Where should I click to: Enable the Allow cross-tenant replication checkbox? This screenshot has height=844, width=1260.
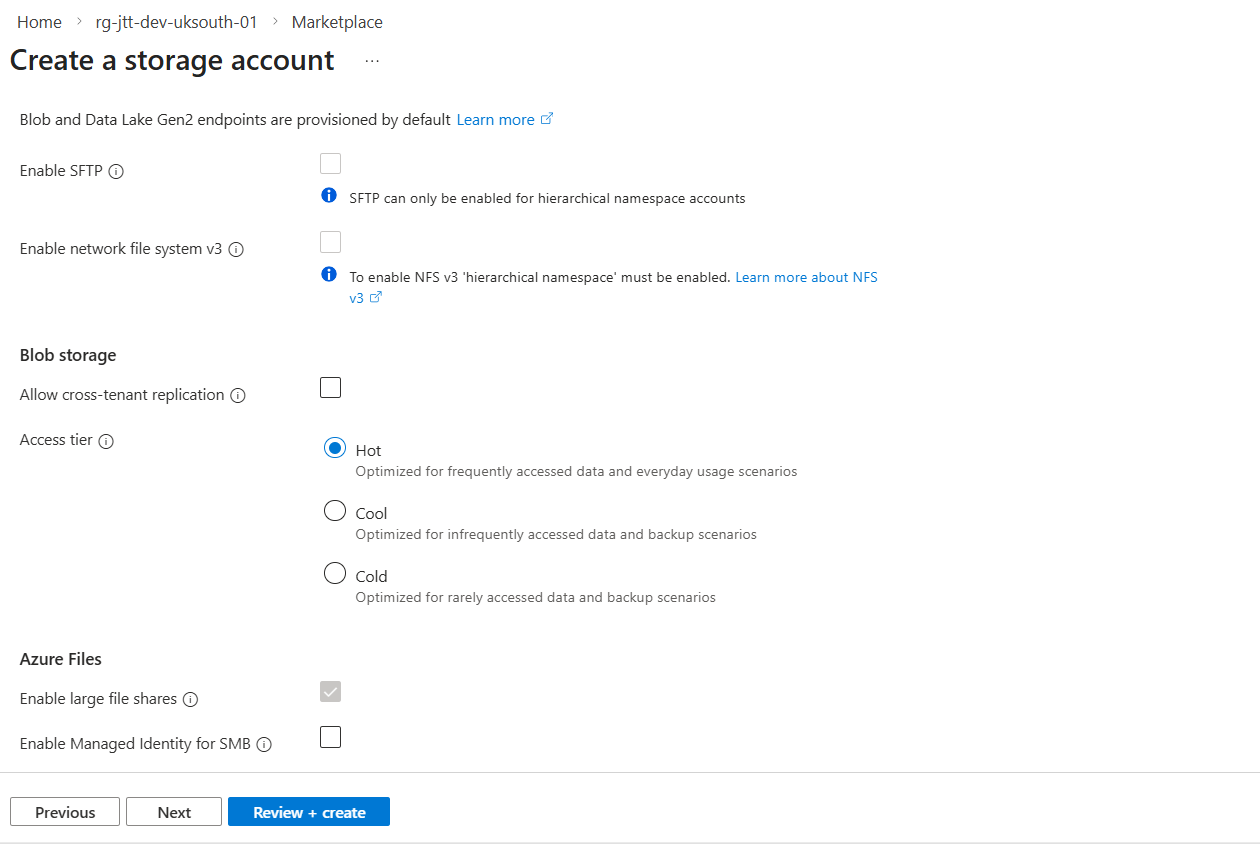[x=330, y=388]
